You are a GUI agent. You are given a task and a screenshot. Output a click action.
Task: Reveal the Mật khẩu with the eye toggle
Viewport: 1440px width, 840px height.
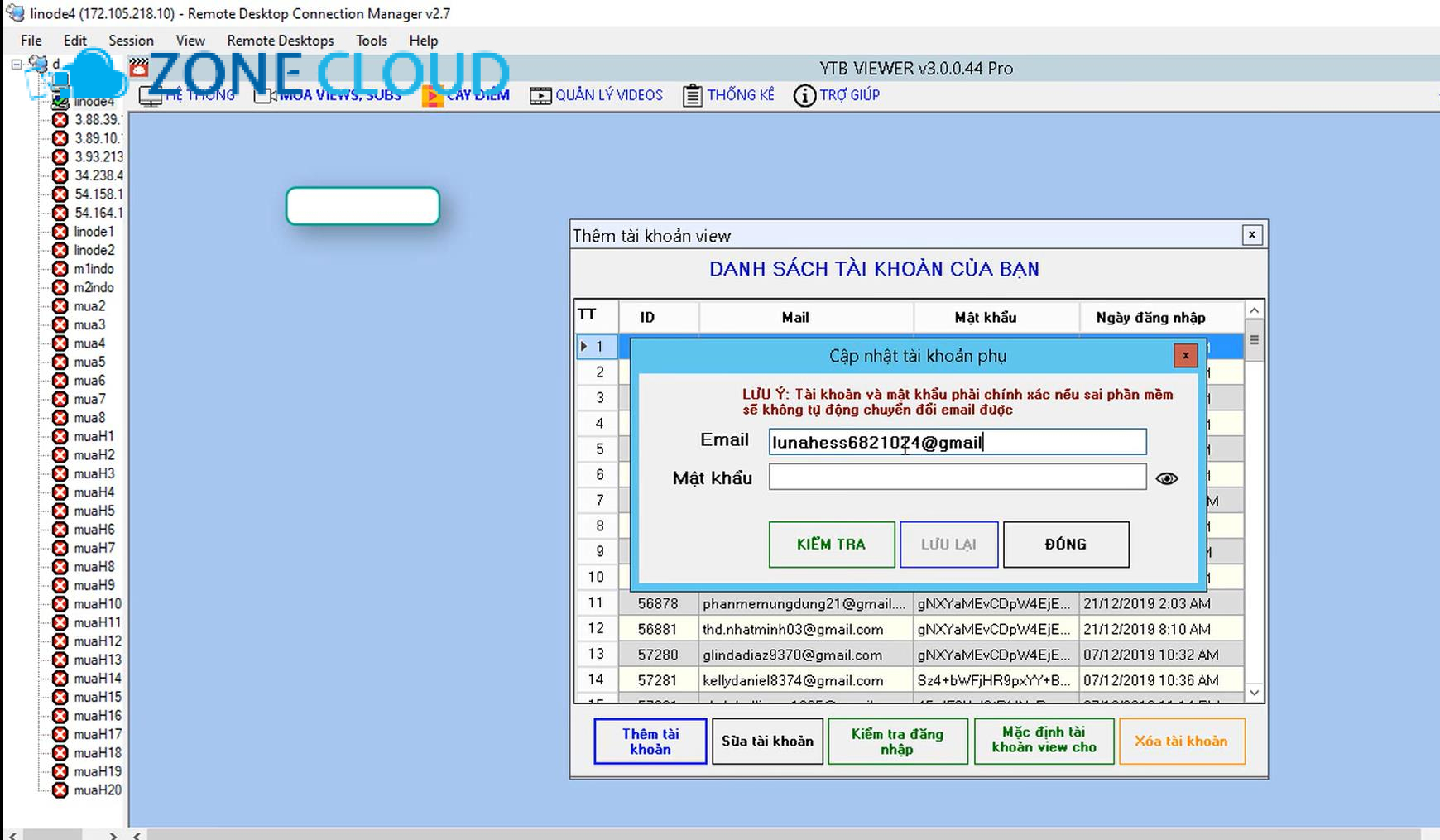click(x=1167, y=478)
